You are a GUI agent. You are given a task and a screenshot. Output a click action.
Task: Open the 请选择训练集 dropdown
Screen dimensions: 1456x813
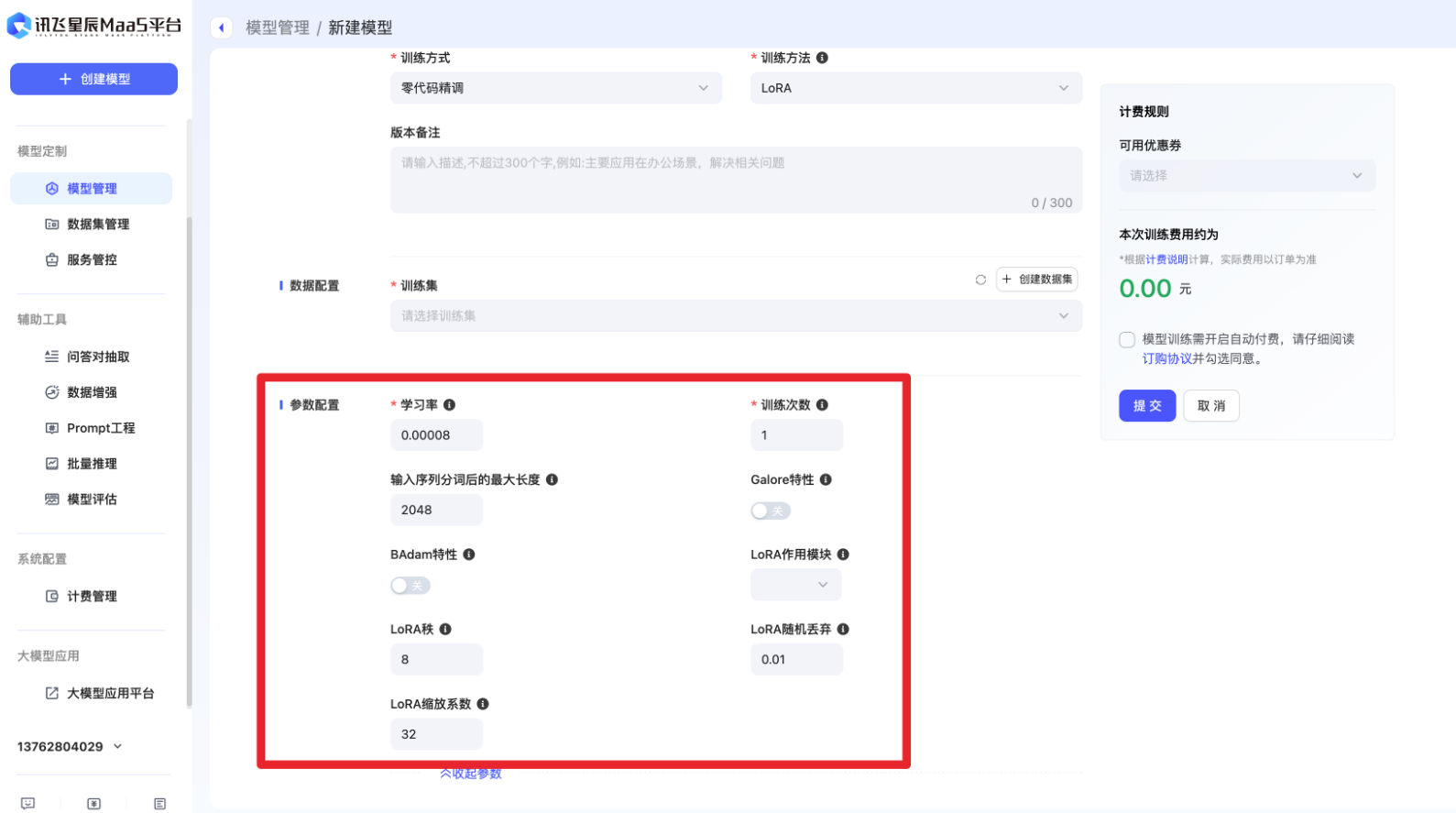[x=736, y=315]
